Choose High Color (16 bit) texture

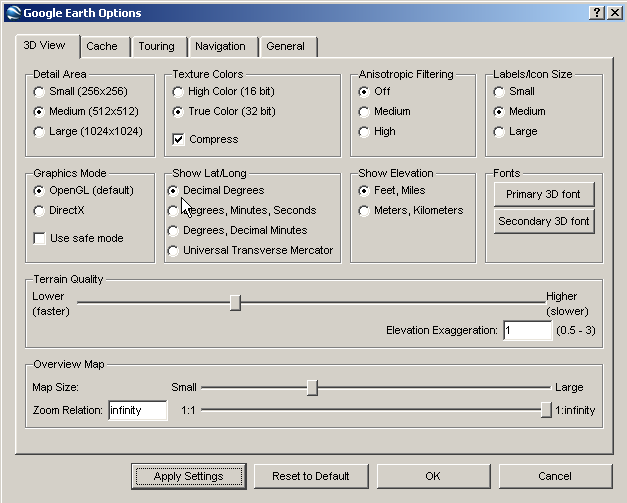pos(224,92)
